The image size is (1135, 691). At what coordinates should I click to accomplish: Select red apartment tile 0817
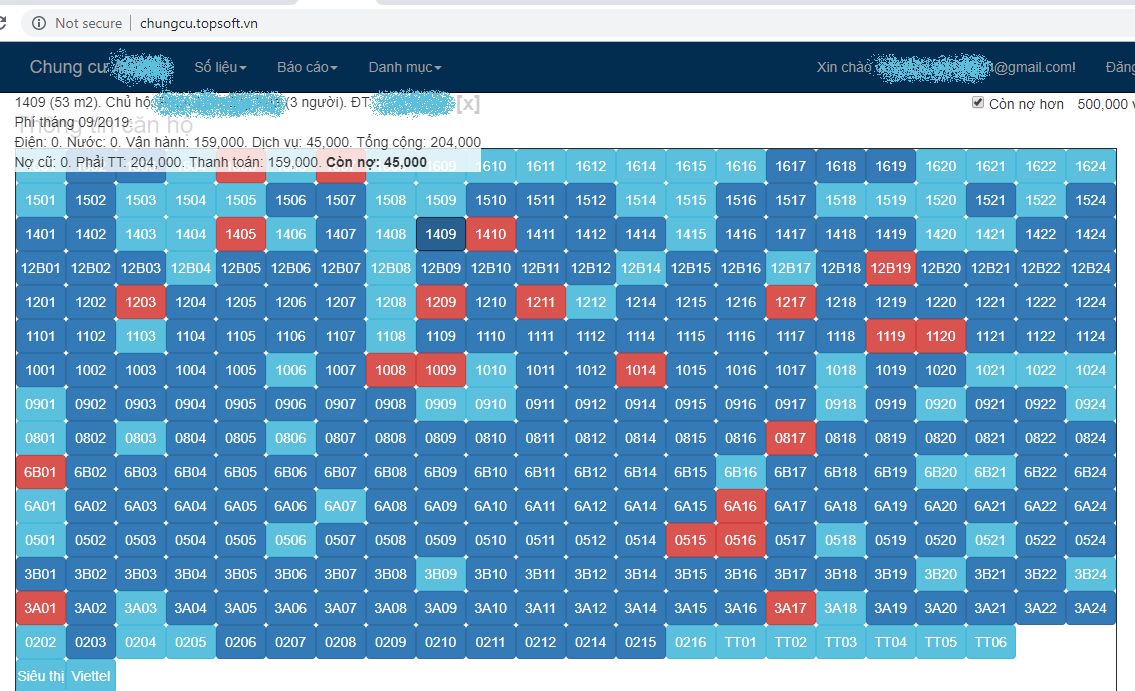click(x=790, y=438)
